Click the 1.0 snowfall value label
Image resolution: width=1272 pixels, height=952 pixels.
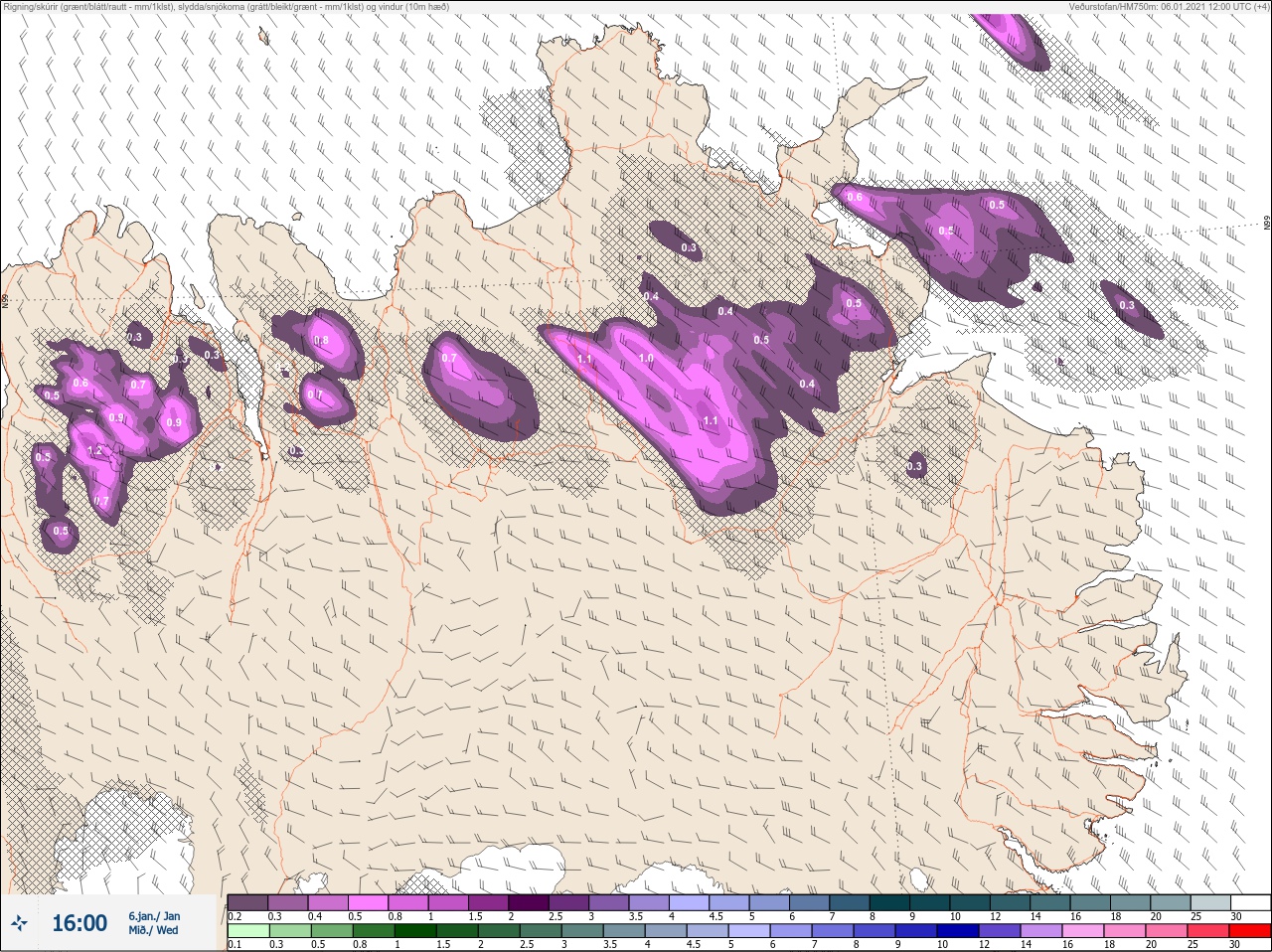646,358
